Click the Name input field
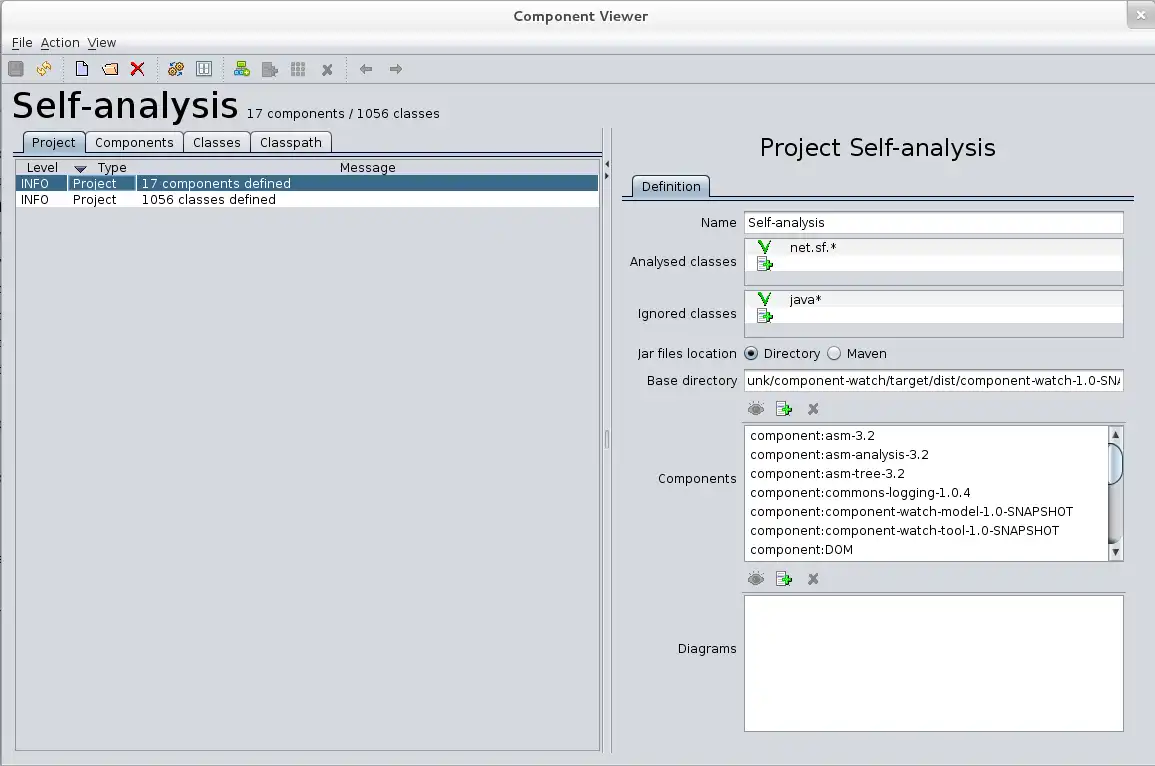 [933, 222]
